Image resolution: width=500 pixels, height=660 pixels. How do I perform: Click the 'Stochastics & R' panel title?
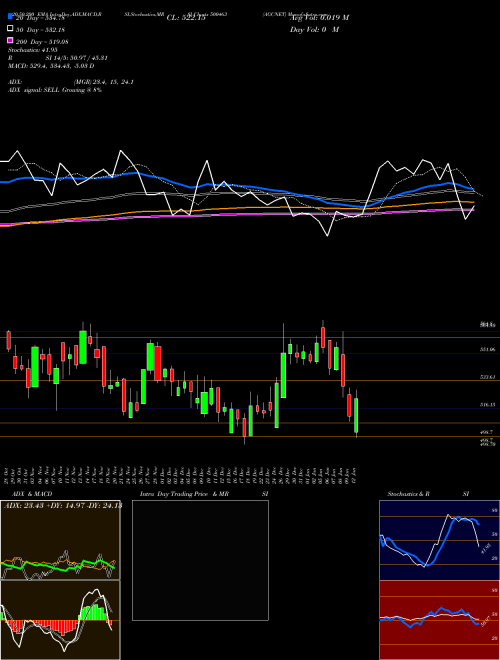pyautogui.click(x=408, y=494)
